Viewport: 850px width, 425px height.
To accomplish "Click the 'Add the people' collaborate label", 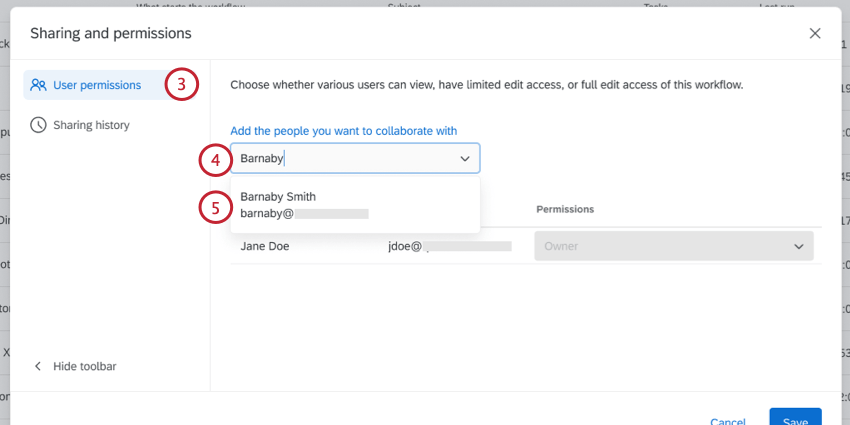I will (343, 131).
